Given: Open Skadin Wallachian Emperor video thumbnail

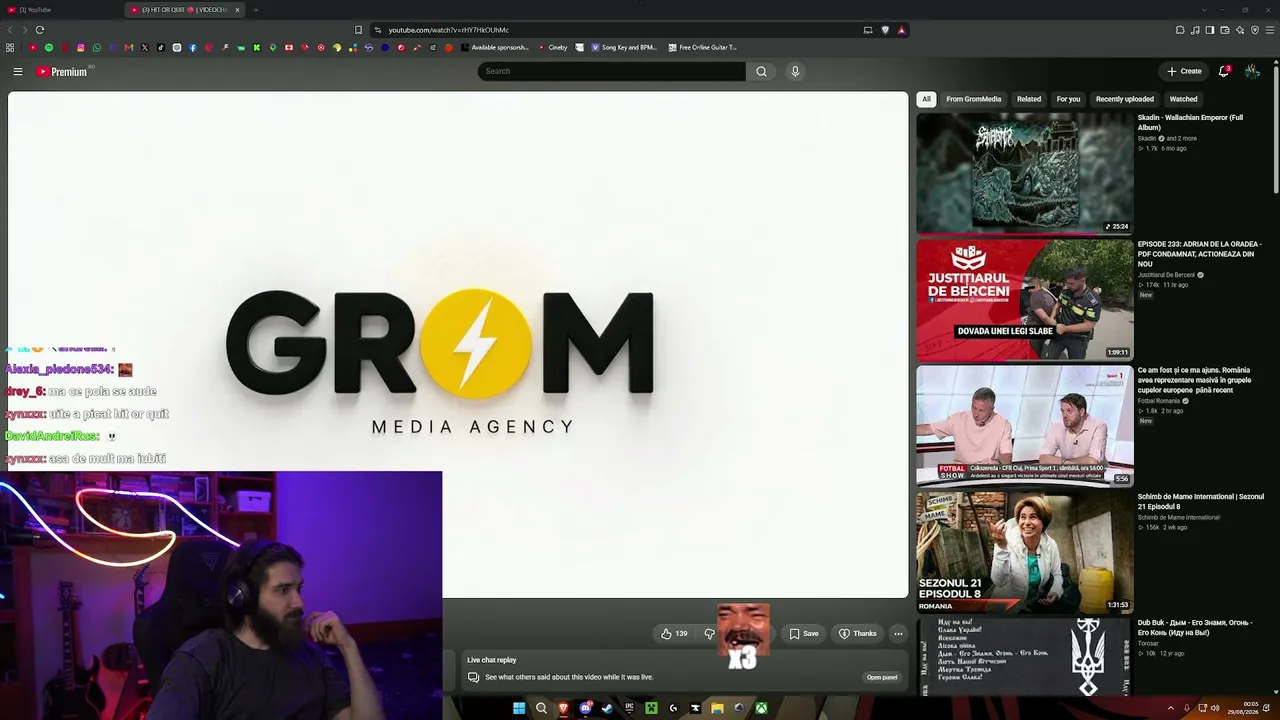Looking at the screenshot, I should [x=1025, y=173].
